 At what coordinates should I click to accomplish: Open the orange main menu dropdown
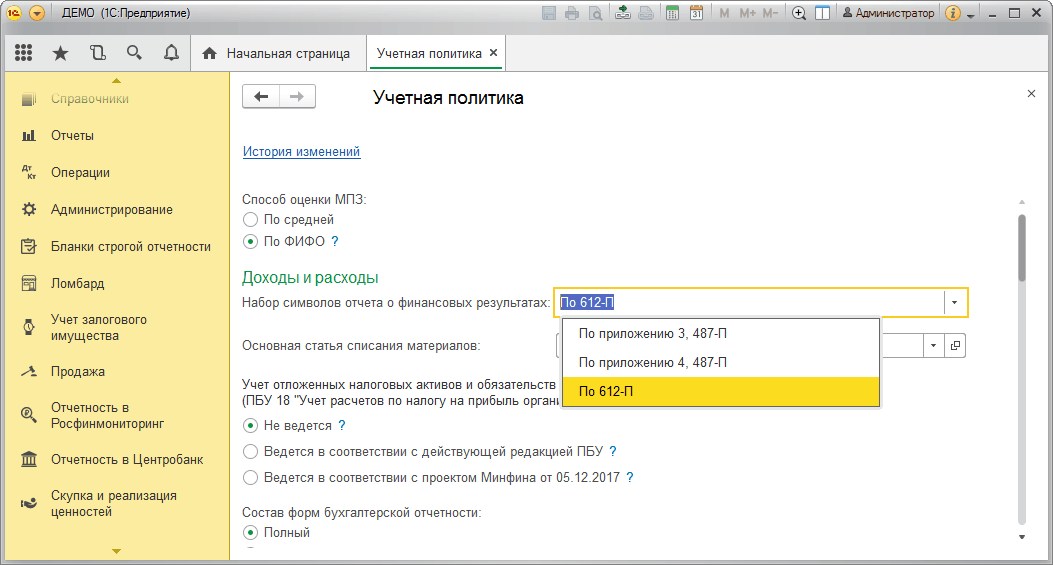click(37, 13)
